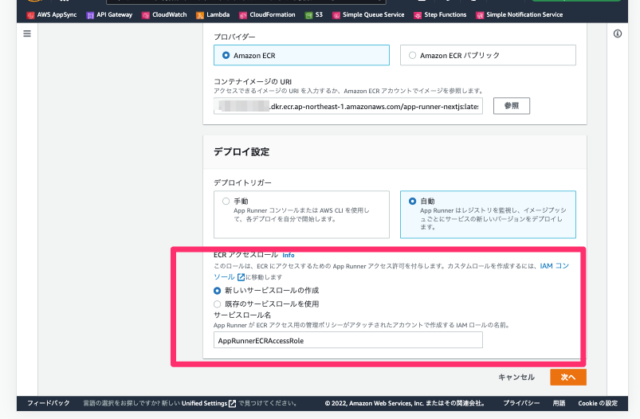The width and height of the screenshot is (640, 419).
Task: Open Cookie の設定 footer link
Action: (598, 403)
